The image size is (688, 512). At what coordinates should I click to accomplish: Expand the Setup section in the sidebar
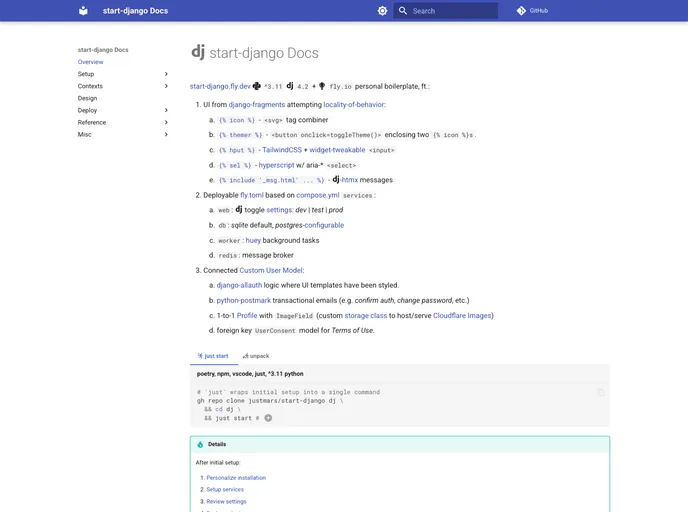tap(166, 74)
